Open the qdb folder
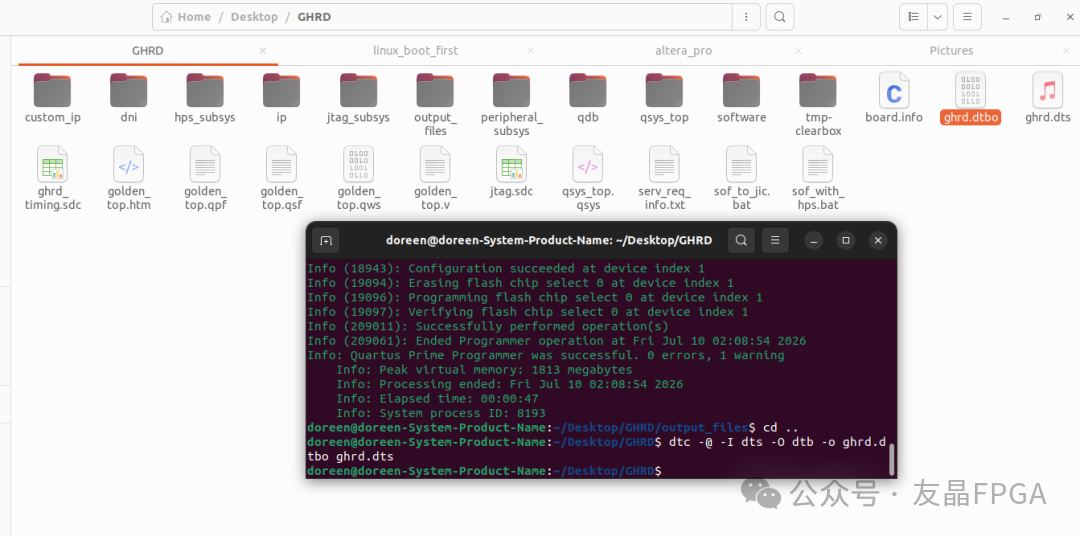The height and width of the screenshot is (536, 1080). coord(588,98)
